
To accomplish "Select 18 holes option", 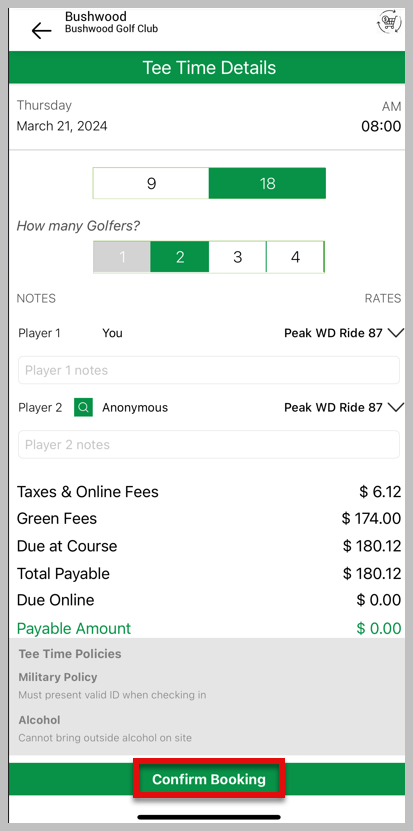I will 267,183.
